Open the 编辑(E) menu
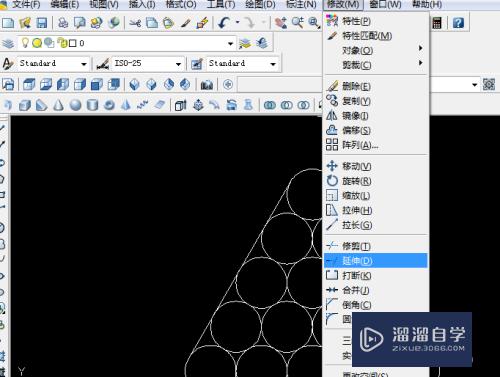Image resolution: width=500 pixels, height=377 pixels. pyautogui.click(x=65, y=5)
